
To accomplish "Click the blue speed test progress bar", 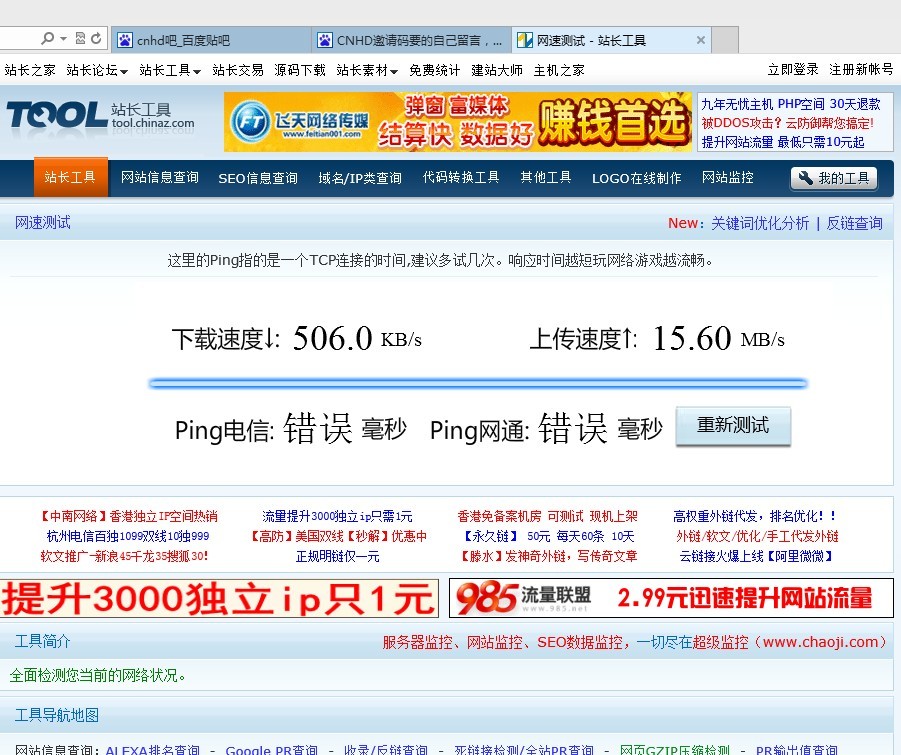I will point(478,383).
